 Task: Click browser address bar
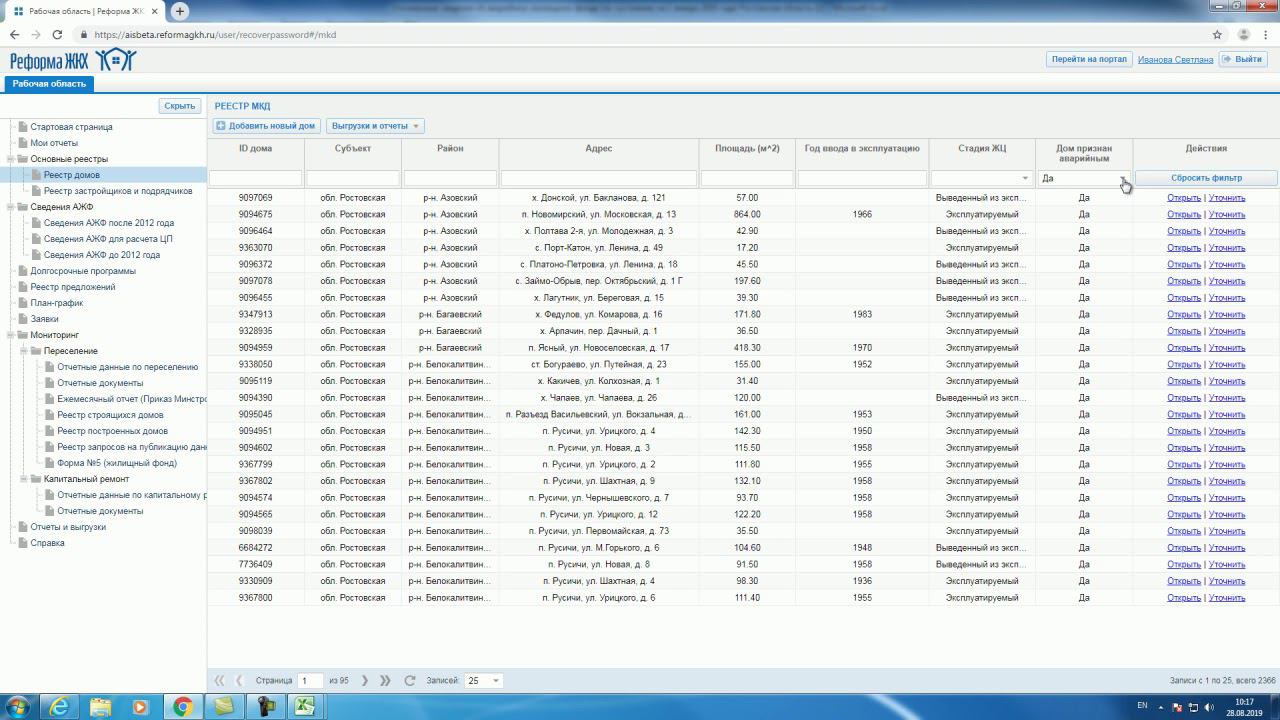click(x=640, y=34)
